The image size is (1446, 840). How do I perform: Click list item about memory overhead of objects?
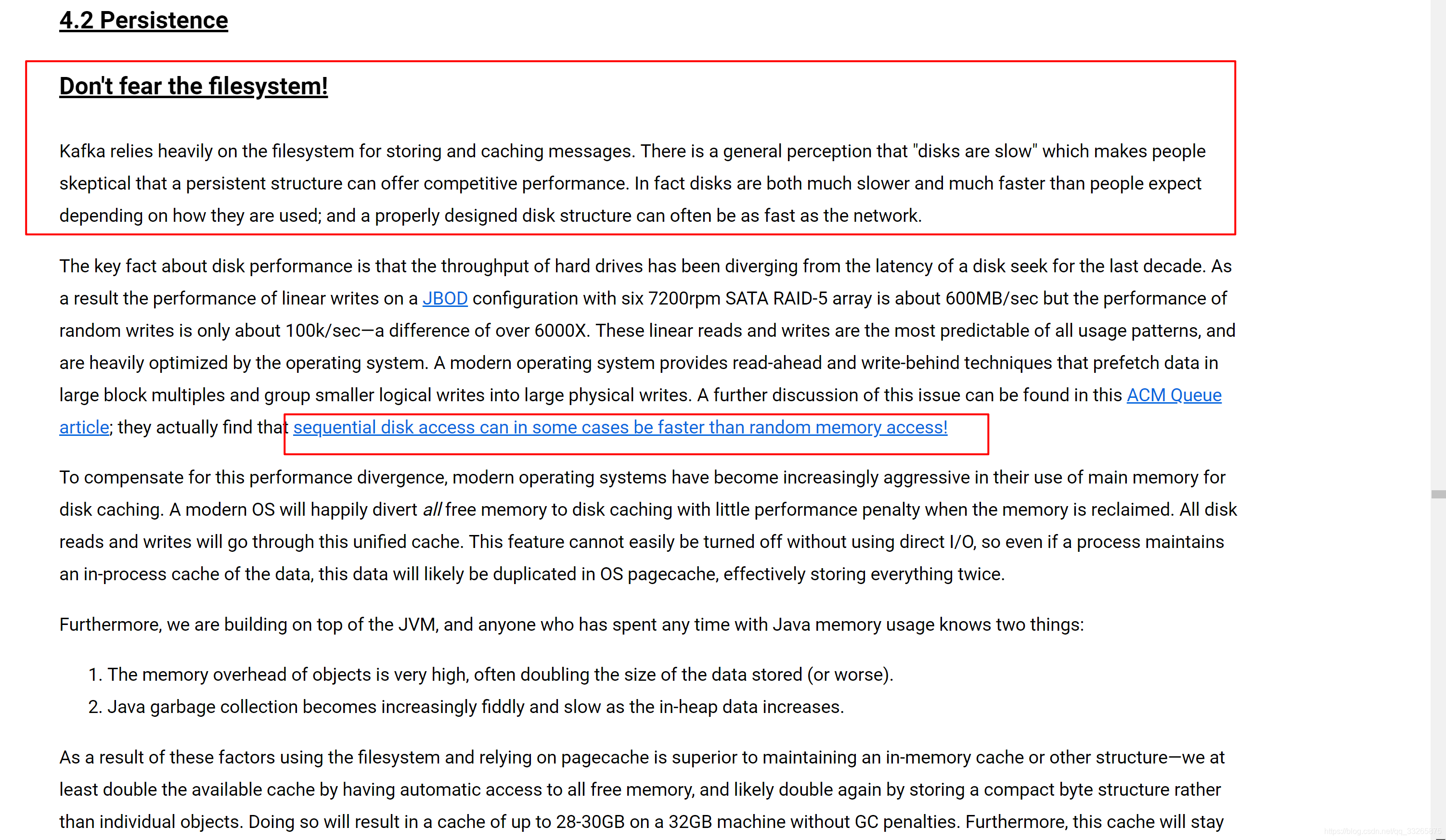[x=499, y=675]
